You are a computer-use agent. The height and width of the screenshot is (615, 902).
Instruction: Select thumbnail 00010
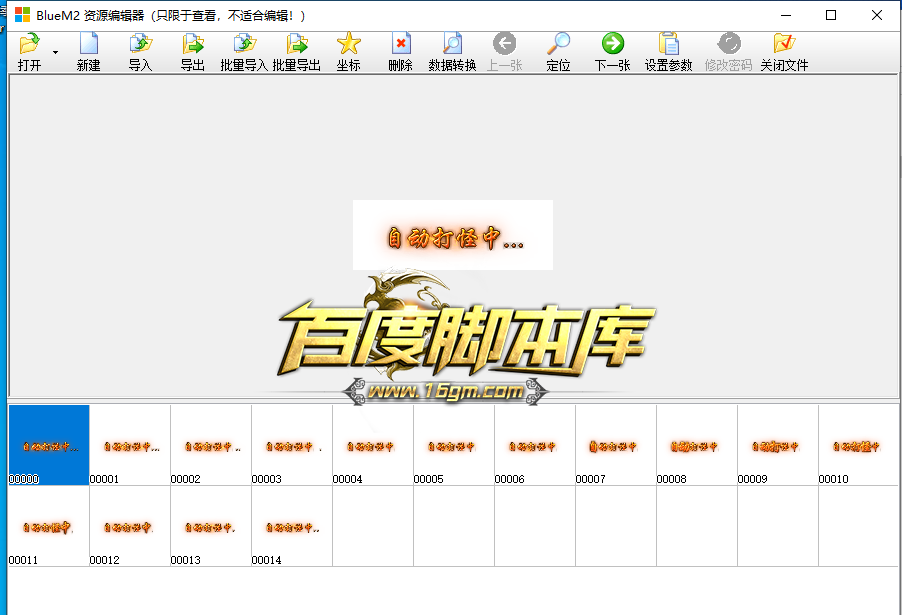click(x=859, y=445)
